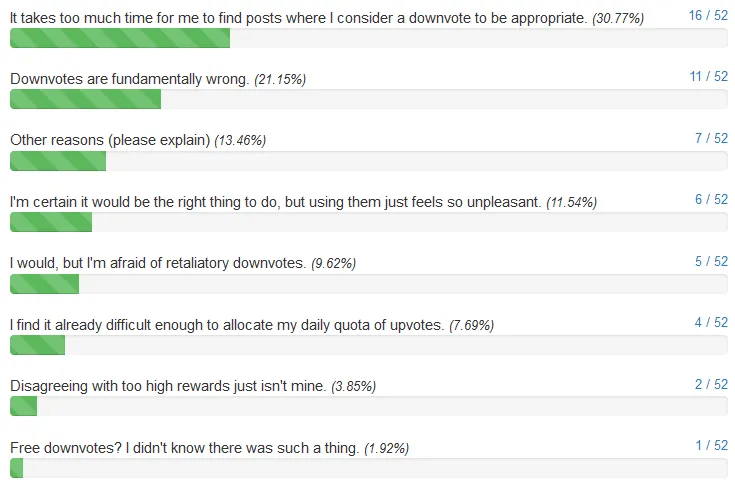The height and width of the screenshot is (490, 735).
Task: Click the 7.69% progress bar
Action: 368,345
